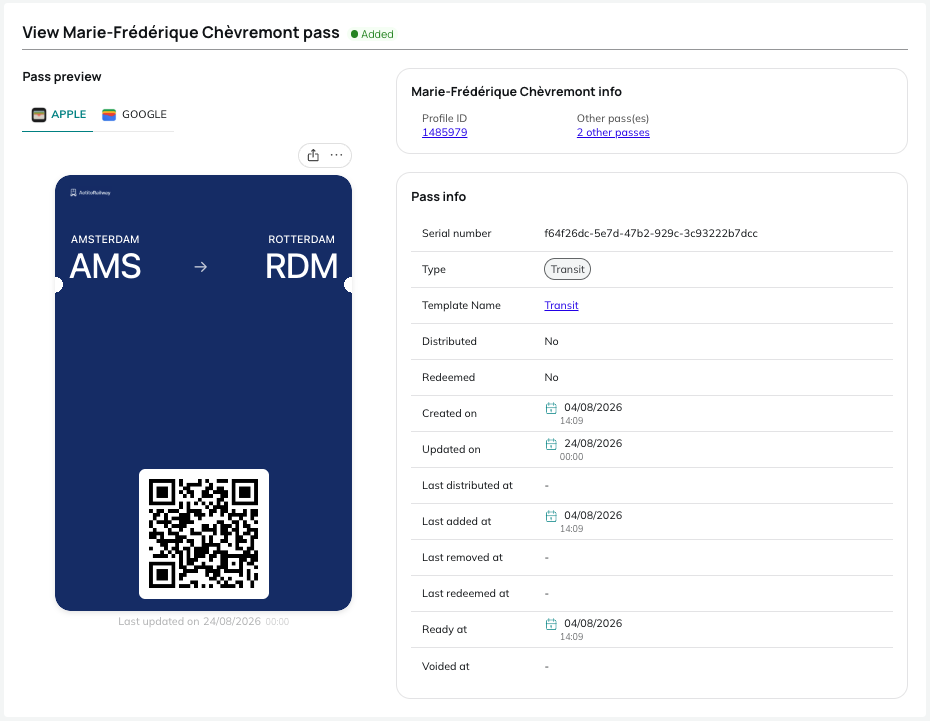Image resolution: width=930 pixels, height=721 pixels.
Task: Click the Apple Wallet icon
Action: [39, 114]
